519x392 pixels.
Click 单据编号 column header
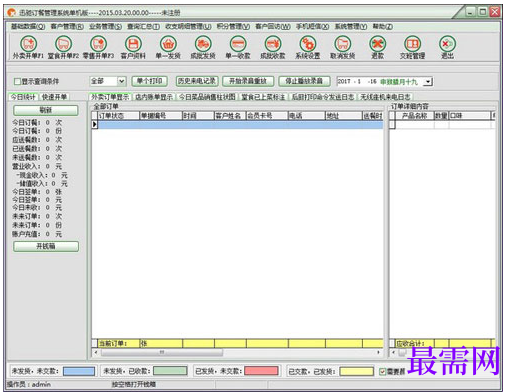tap(161, 116)
